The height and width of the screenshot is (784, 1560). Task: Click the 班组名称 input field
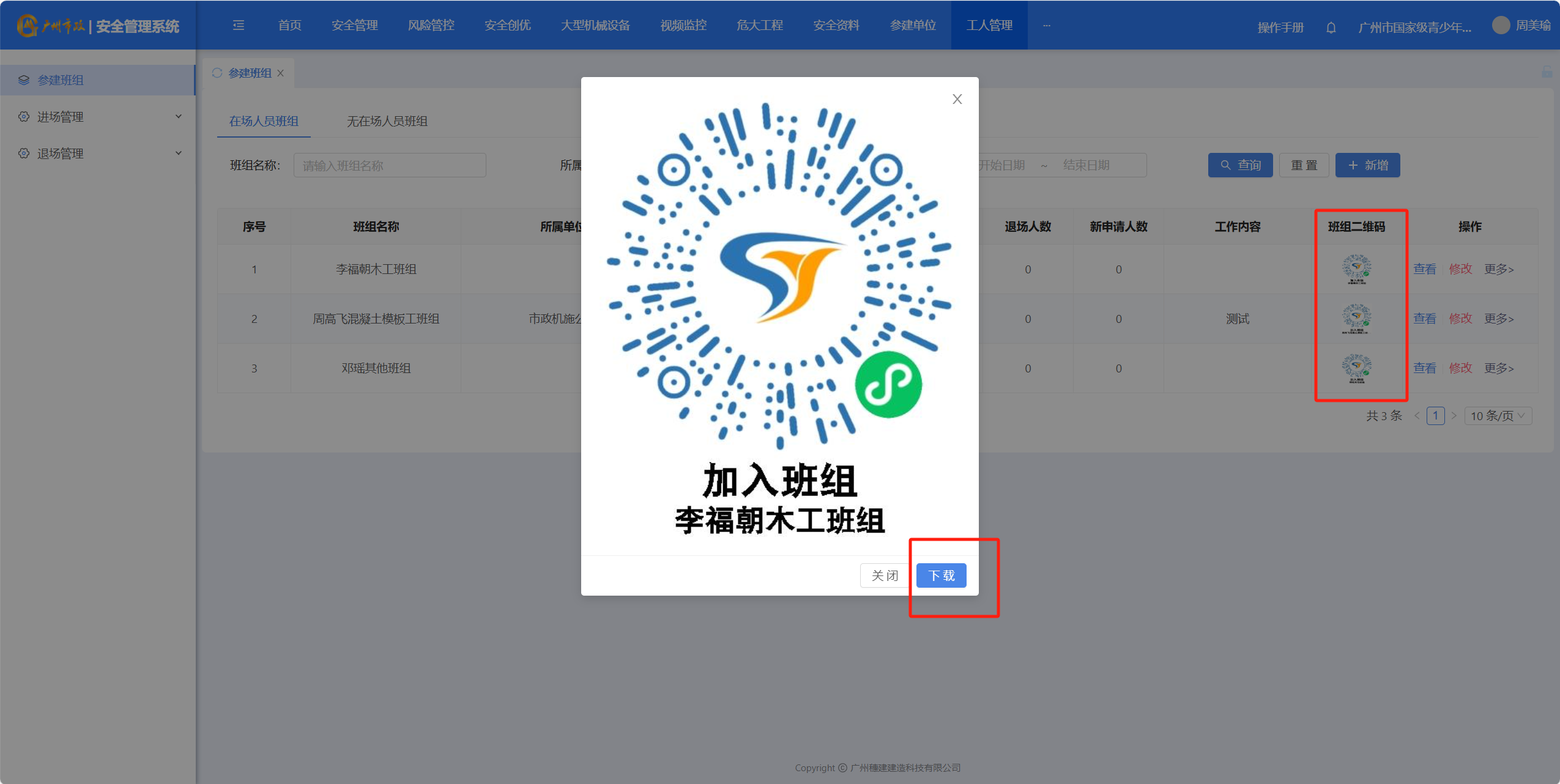390,166
